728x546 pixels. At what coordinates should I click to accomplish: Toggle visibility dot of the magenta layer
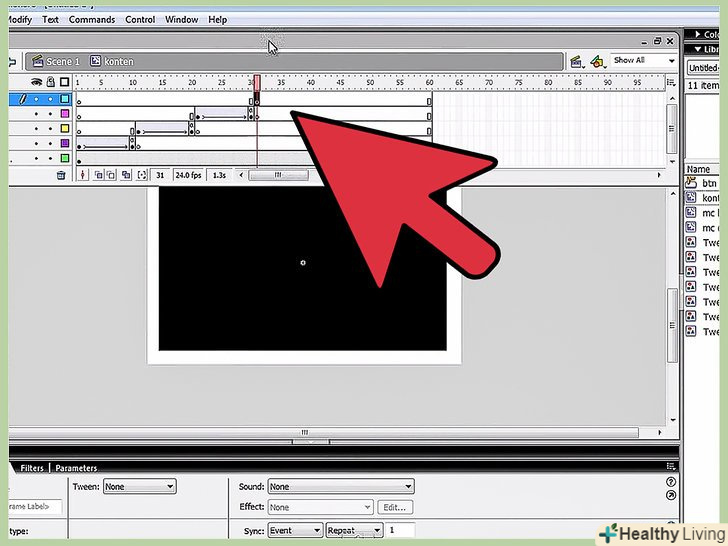tap(36, 114)
